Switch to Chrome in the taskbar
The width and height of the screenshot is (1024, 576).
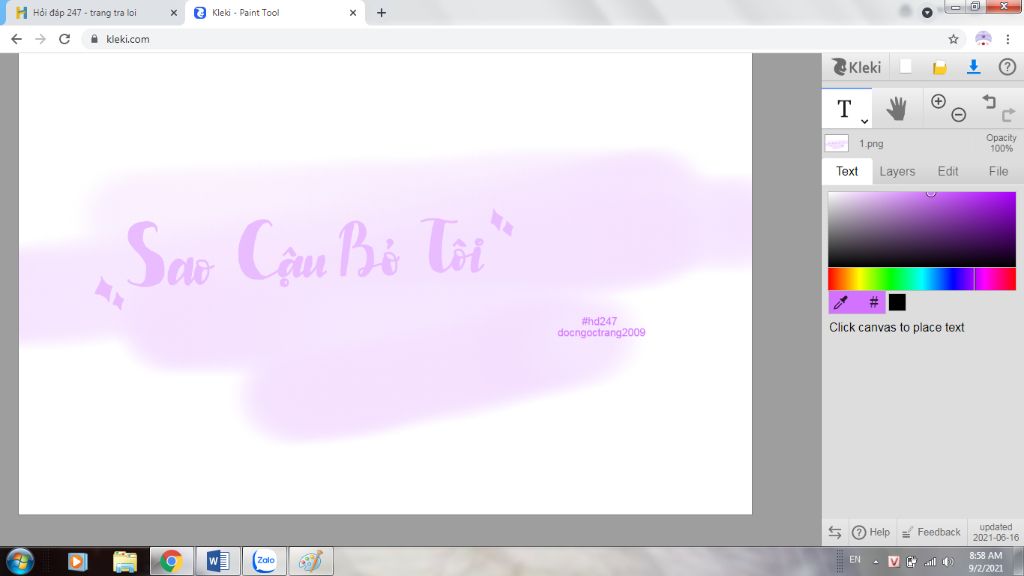[x=171, y=561]
